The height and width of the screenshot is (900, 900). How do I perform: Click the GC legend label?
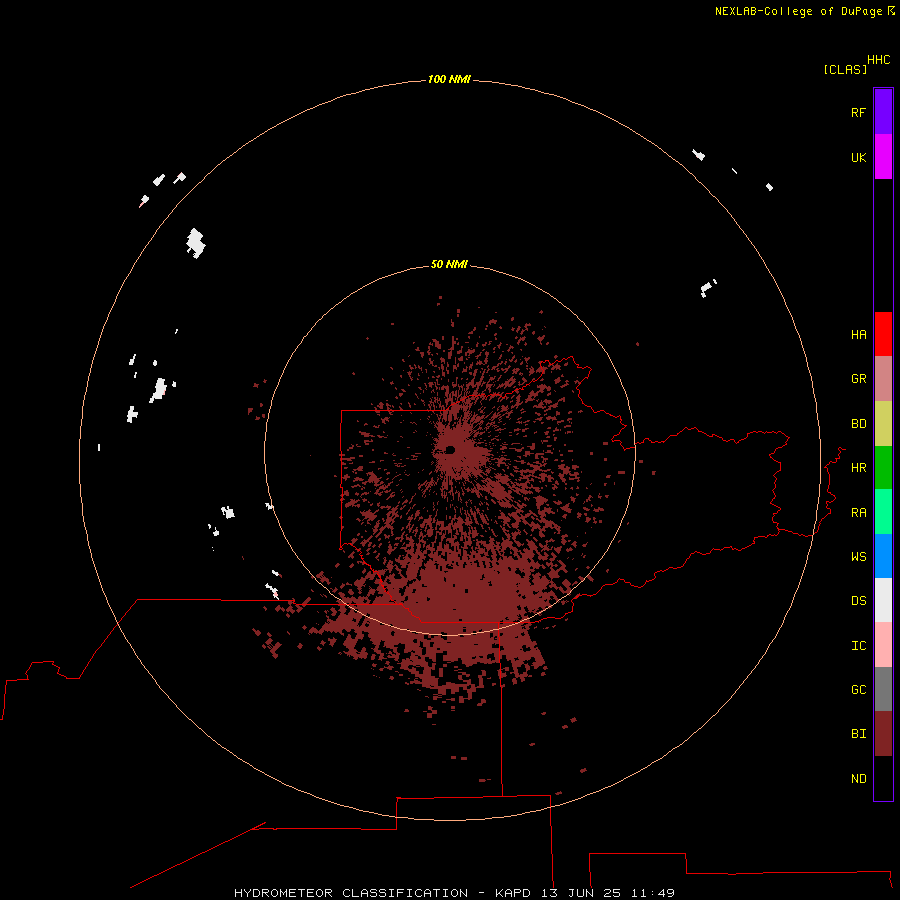click(x=858, y=689)
